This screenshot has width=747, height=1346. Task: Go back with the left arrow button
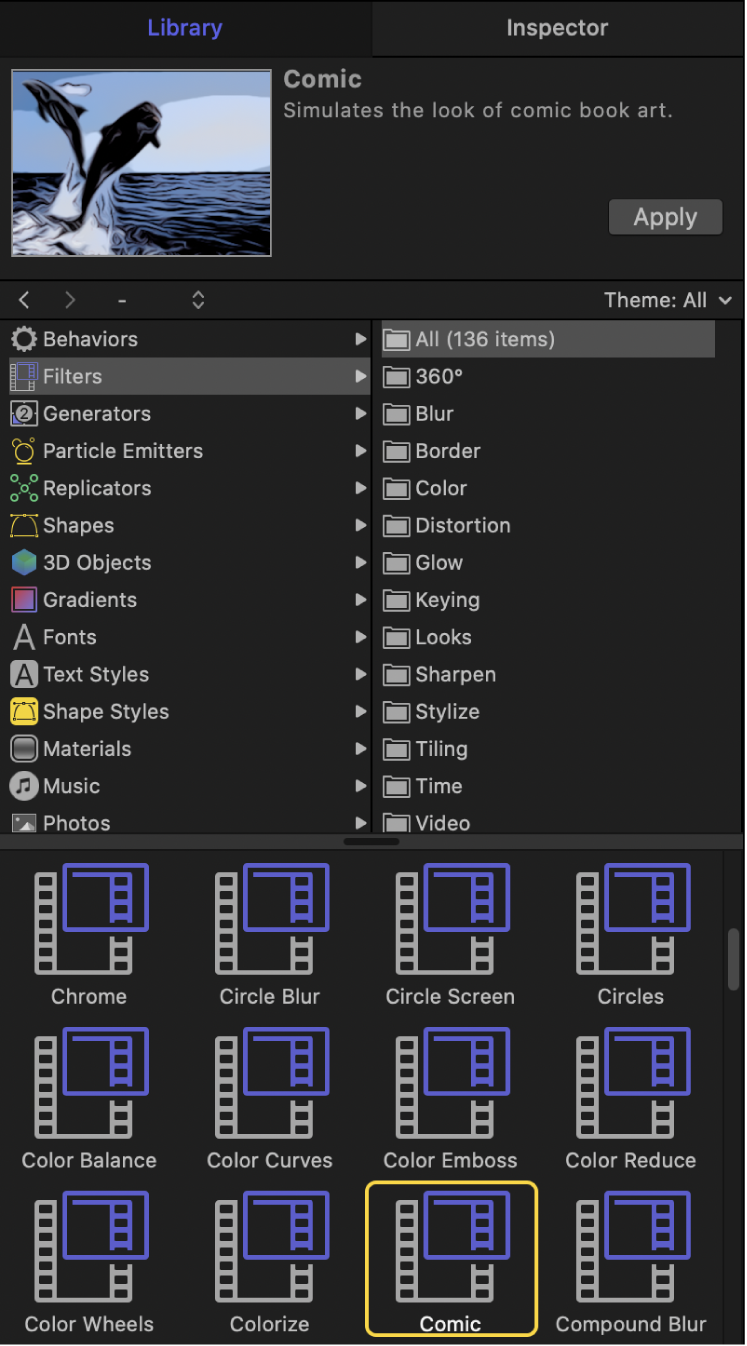click(x=25, y=300)
